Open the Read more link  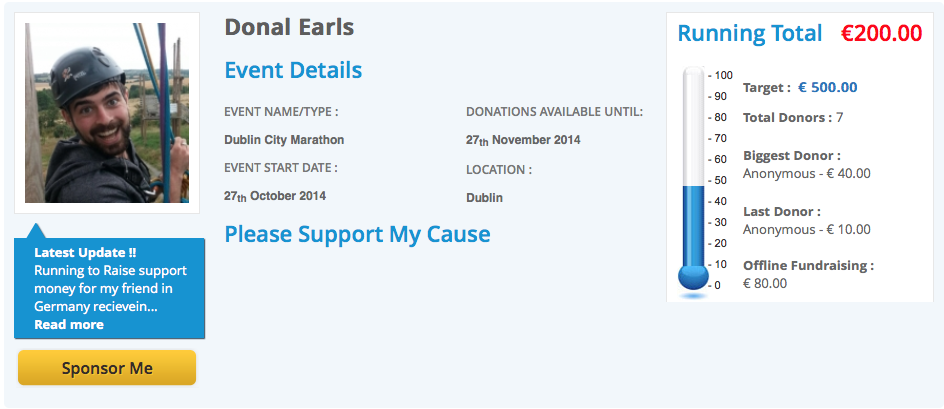pos(69,324)
